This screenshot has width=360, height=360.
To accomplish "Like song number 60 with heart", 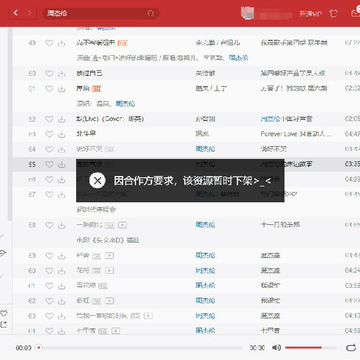I will (49, 271).
